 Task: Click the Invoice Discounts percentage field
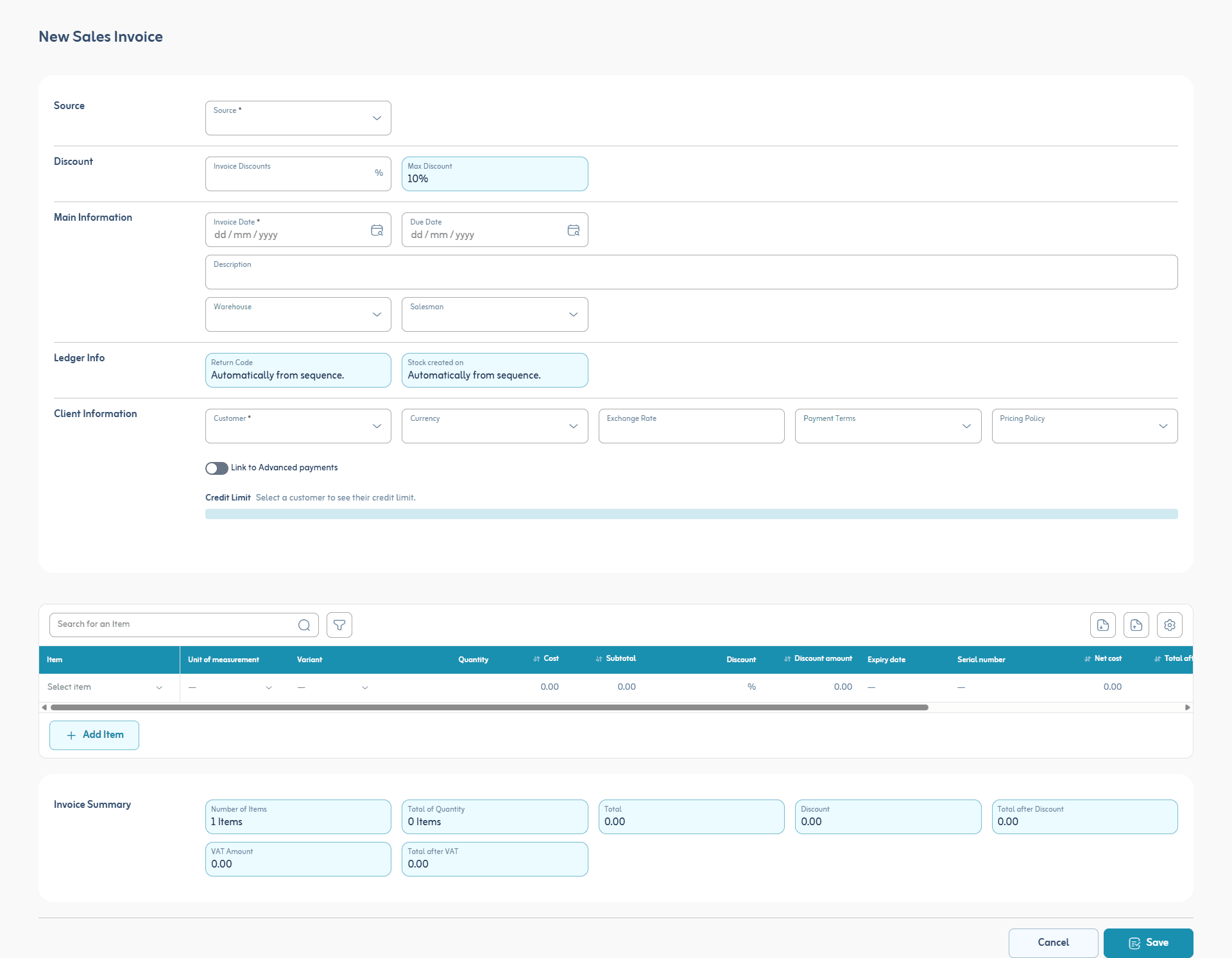(x=298, y=174)
